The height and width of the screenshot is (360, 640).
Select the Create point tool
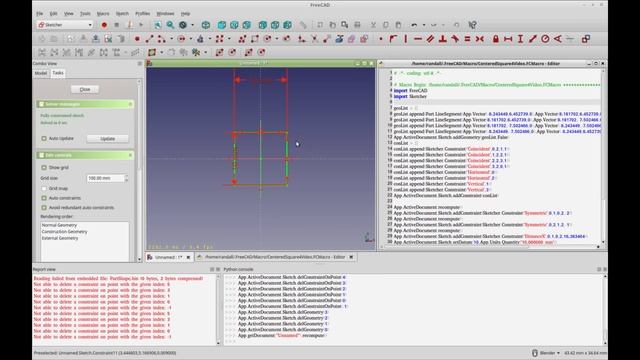click(x=137, y=39)
